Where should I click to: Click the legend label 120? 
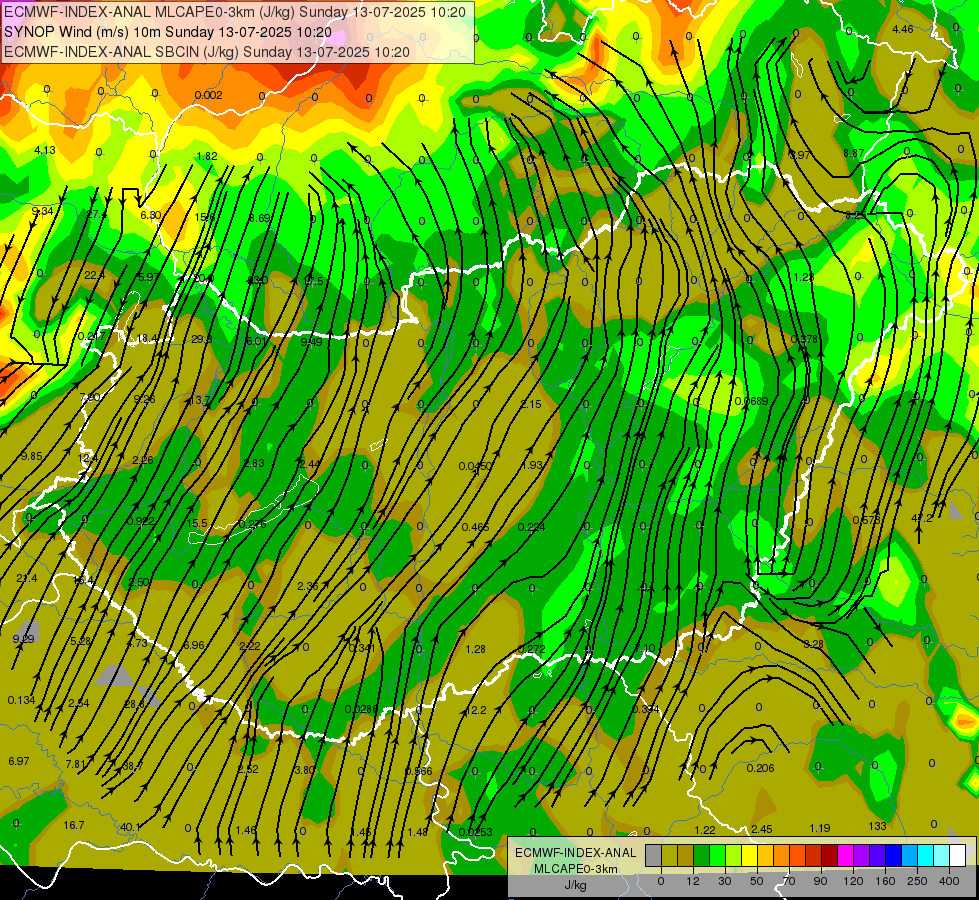click(x=853, y=881)
